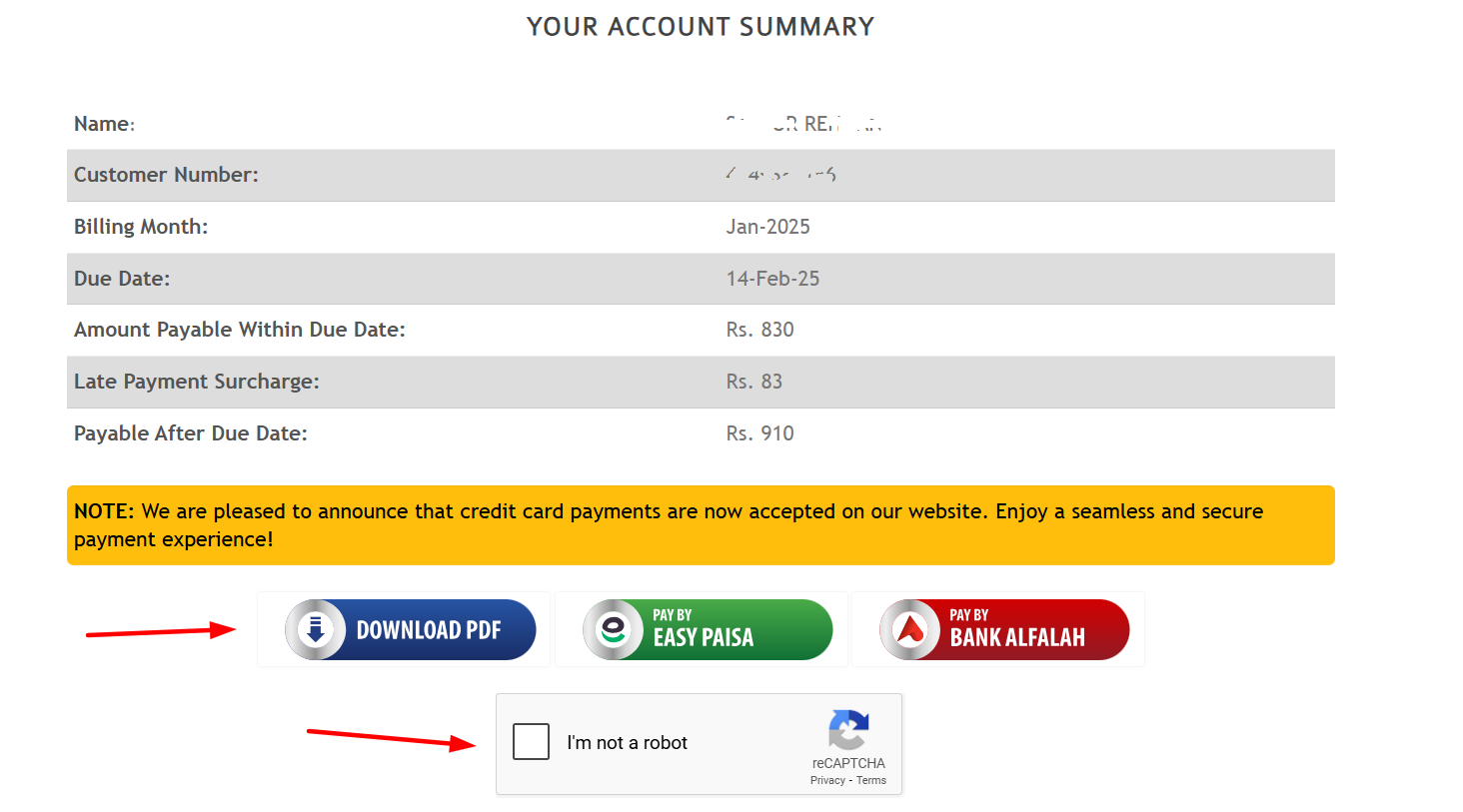Click the download arrow icon on Download PDF button
Image resolution: width=1463 pixels, height=812 pixels.
click(x=316, y=628)
